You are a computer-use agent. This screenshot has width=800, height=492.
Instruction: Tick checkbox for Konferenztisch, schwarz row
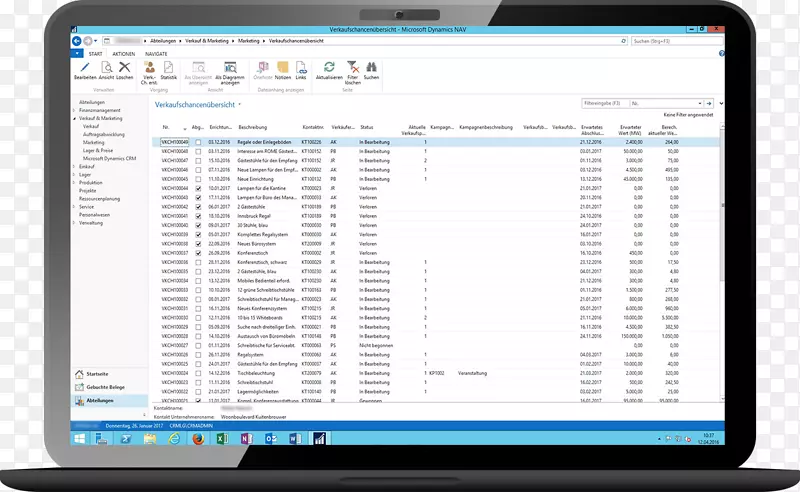coord(198,262)
